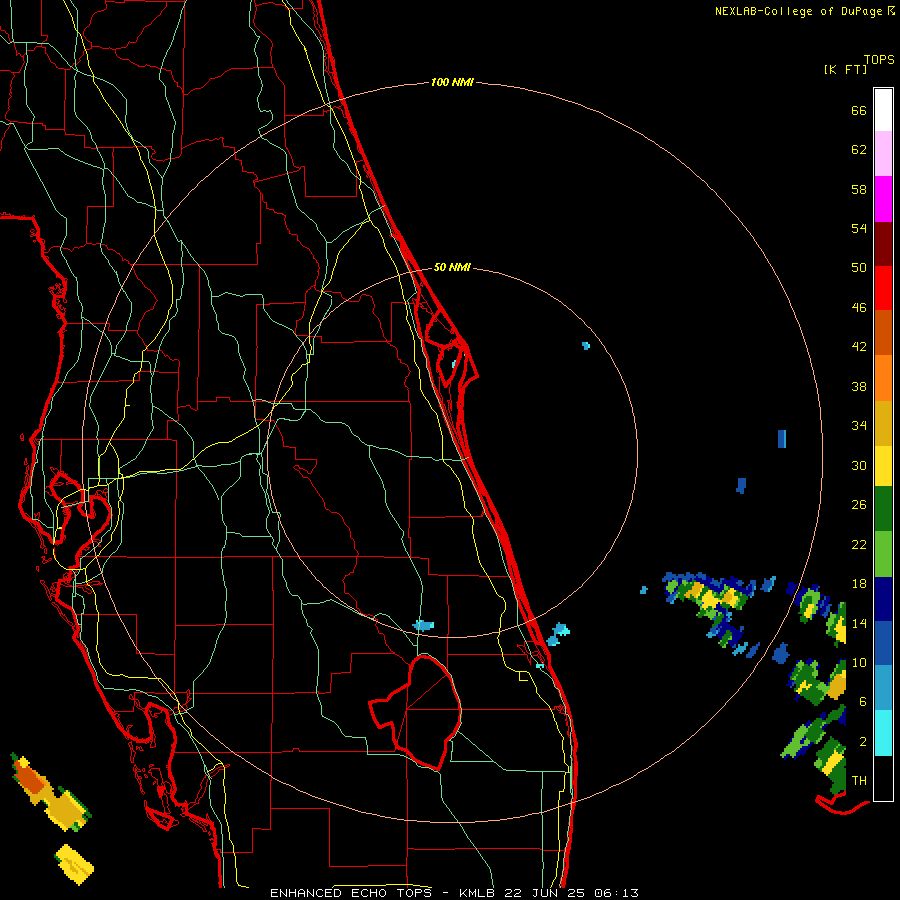Screen dimensions: 900x900
Task: Click the gold 34 kft legend swatch
Action: coord(883,423)
